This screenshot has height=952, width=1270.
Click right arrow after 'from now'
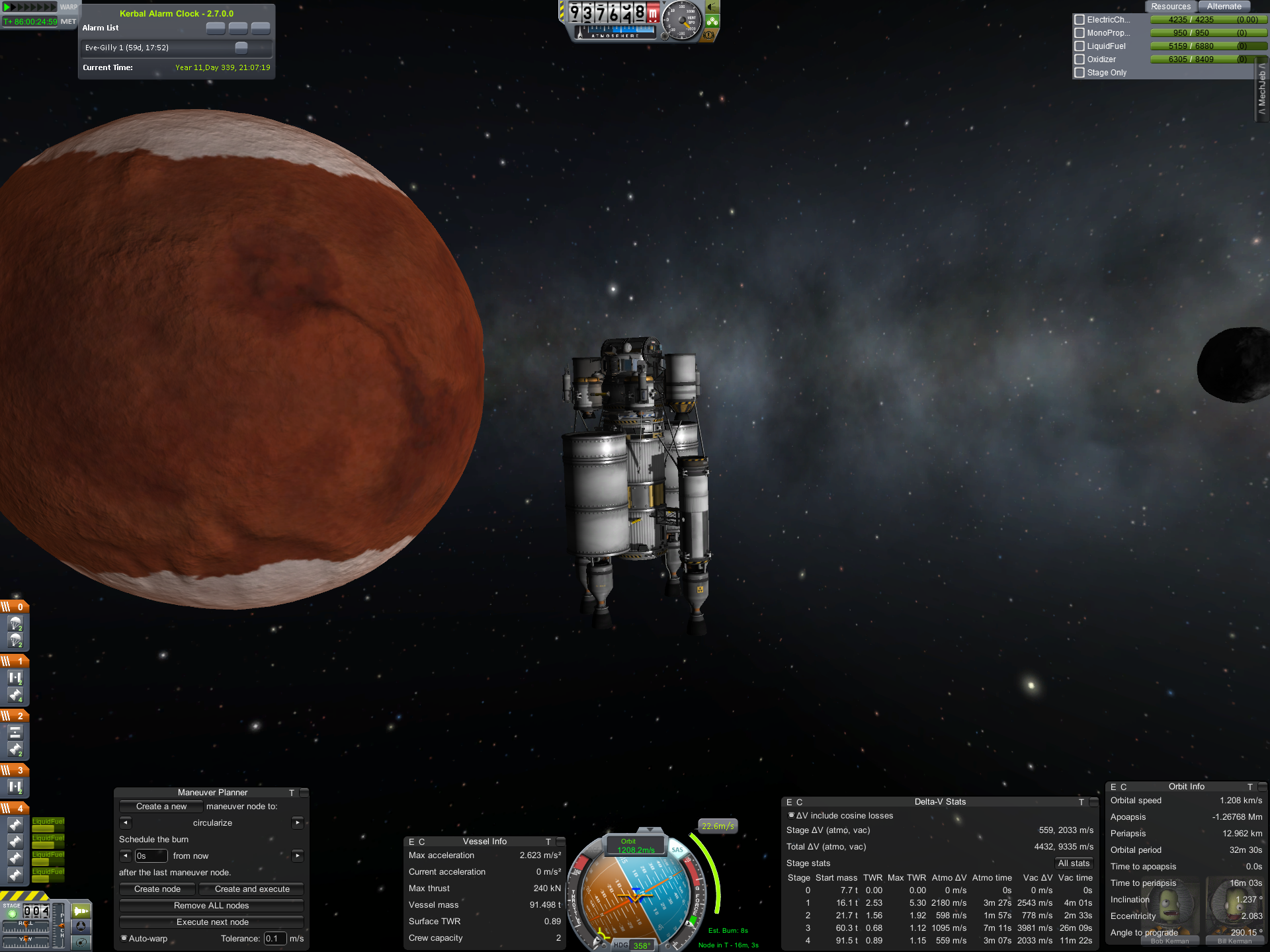click(298, 856)
